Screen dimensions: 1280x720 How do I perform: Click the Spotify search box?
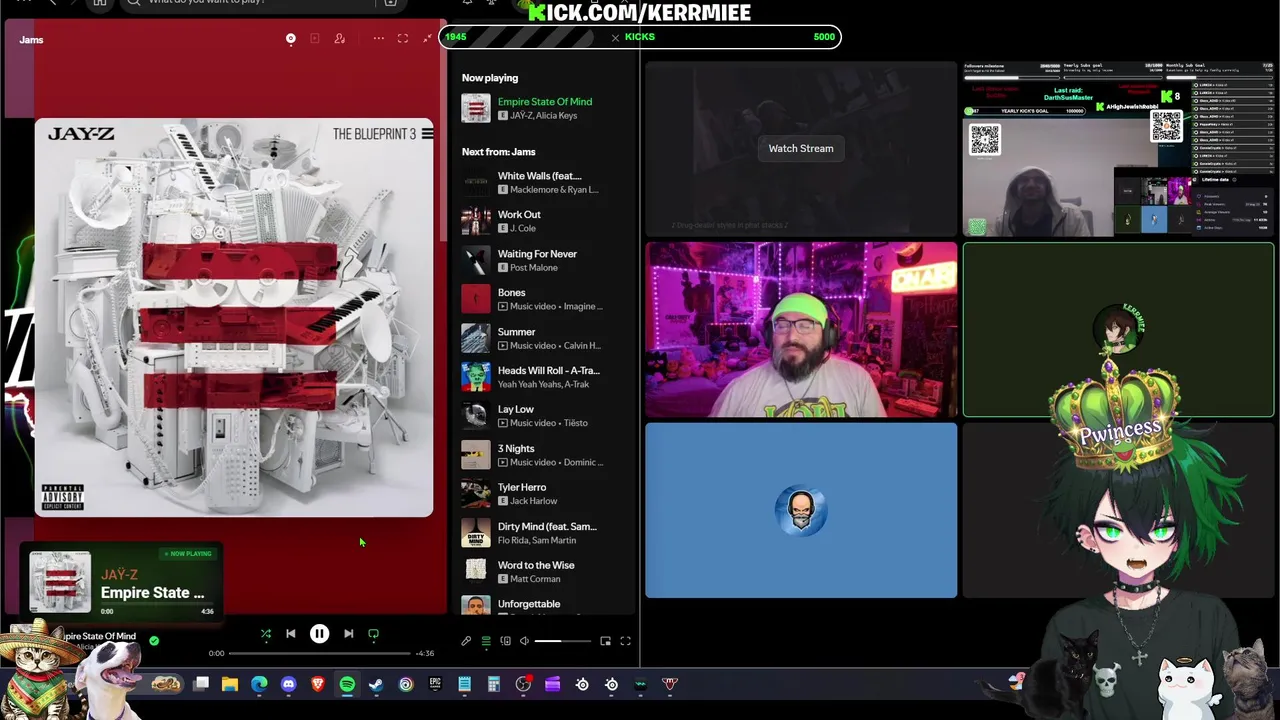click(265, 3)
